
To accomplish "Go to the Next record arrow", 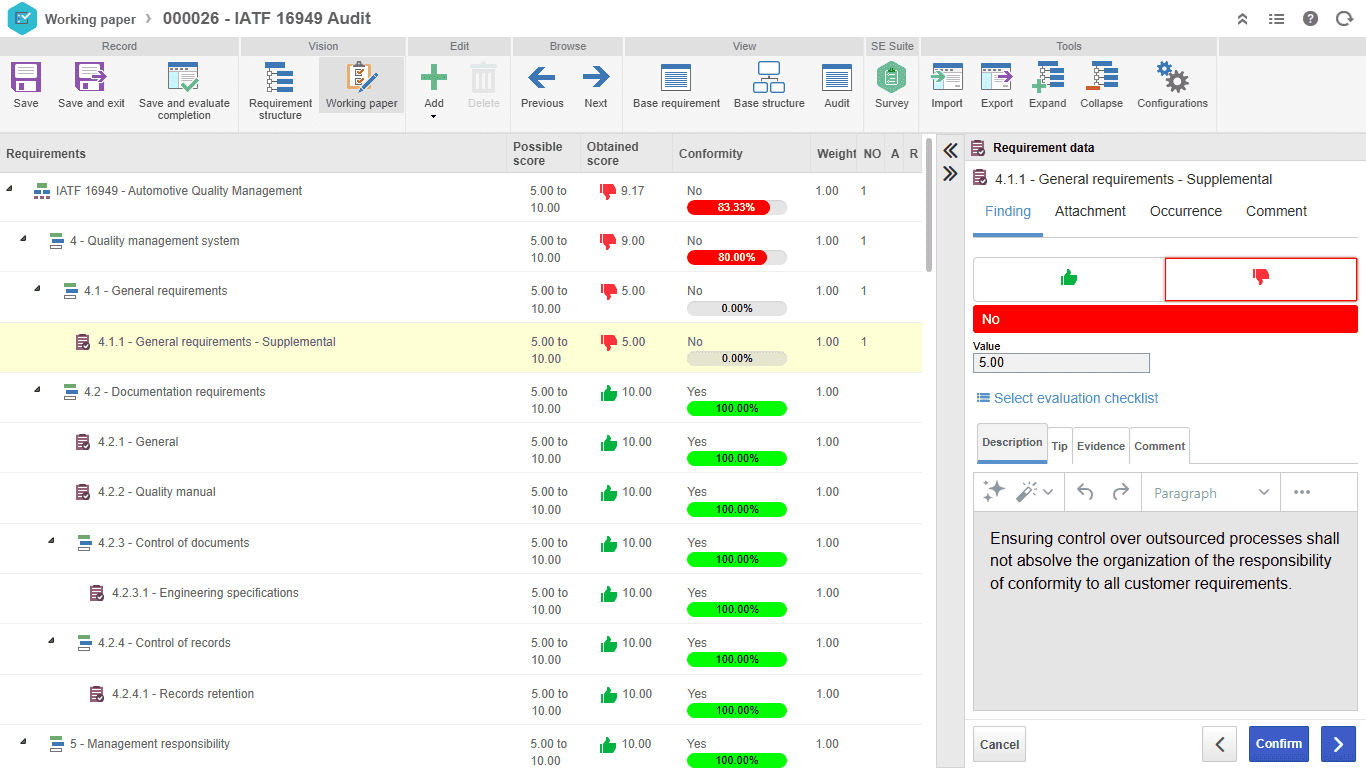I will point(596,77).
